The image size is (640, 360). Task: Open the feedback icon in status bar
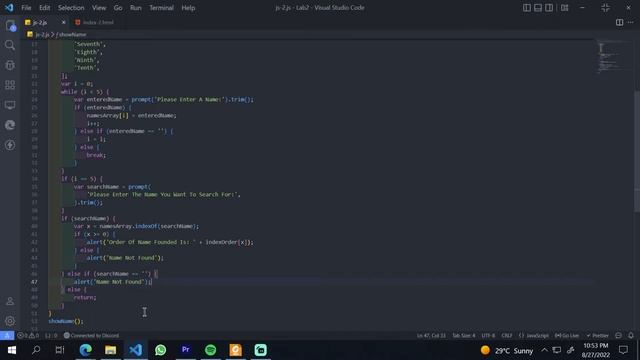(618, 336)
